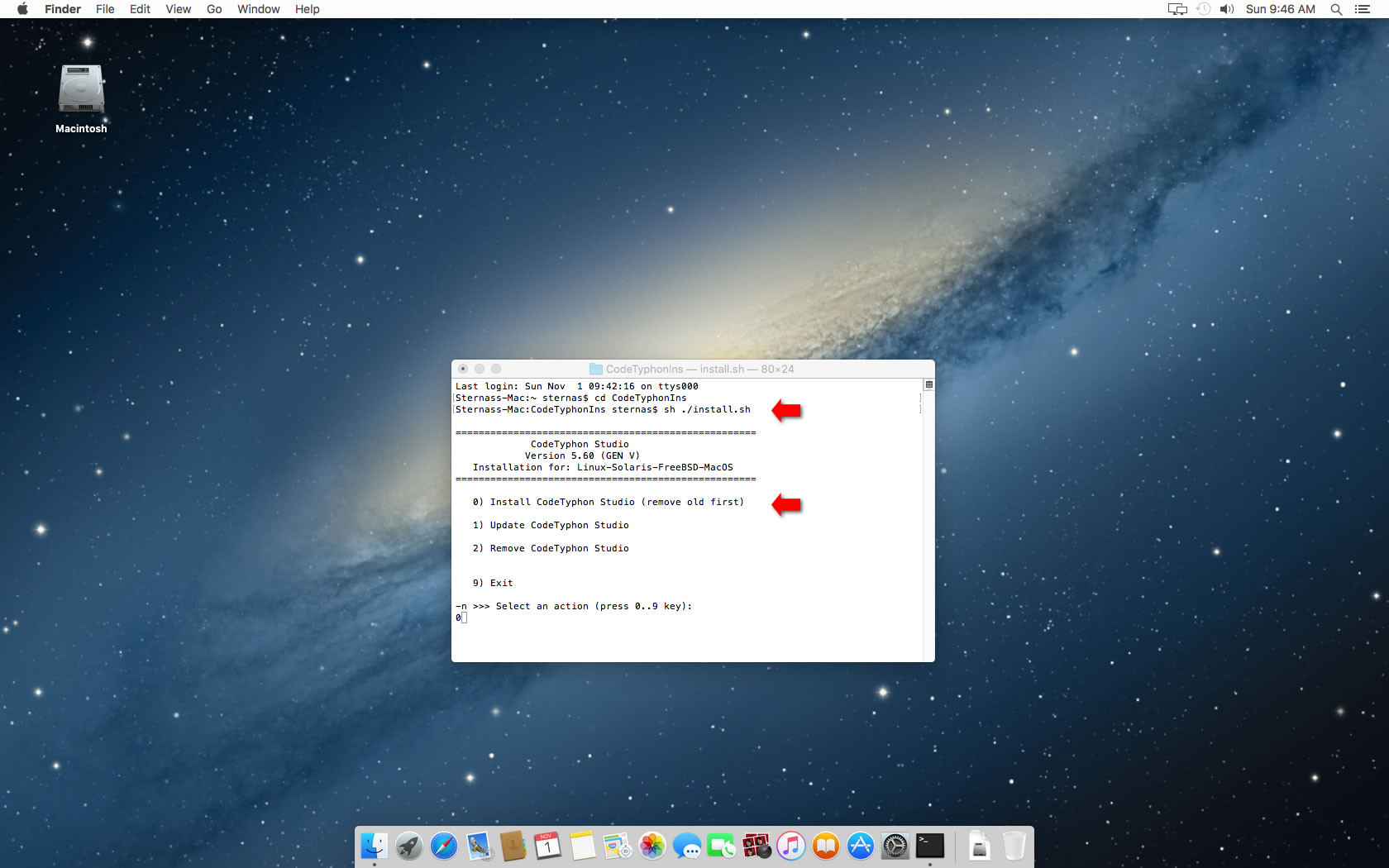The image size is (1389, 868).
Task: Open Photos pinwheel icon in Dock
Action: pos(652,846)
